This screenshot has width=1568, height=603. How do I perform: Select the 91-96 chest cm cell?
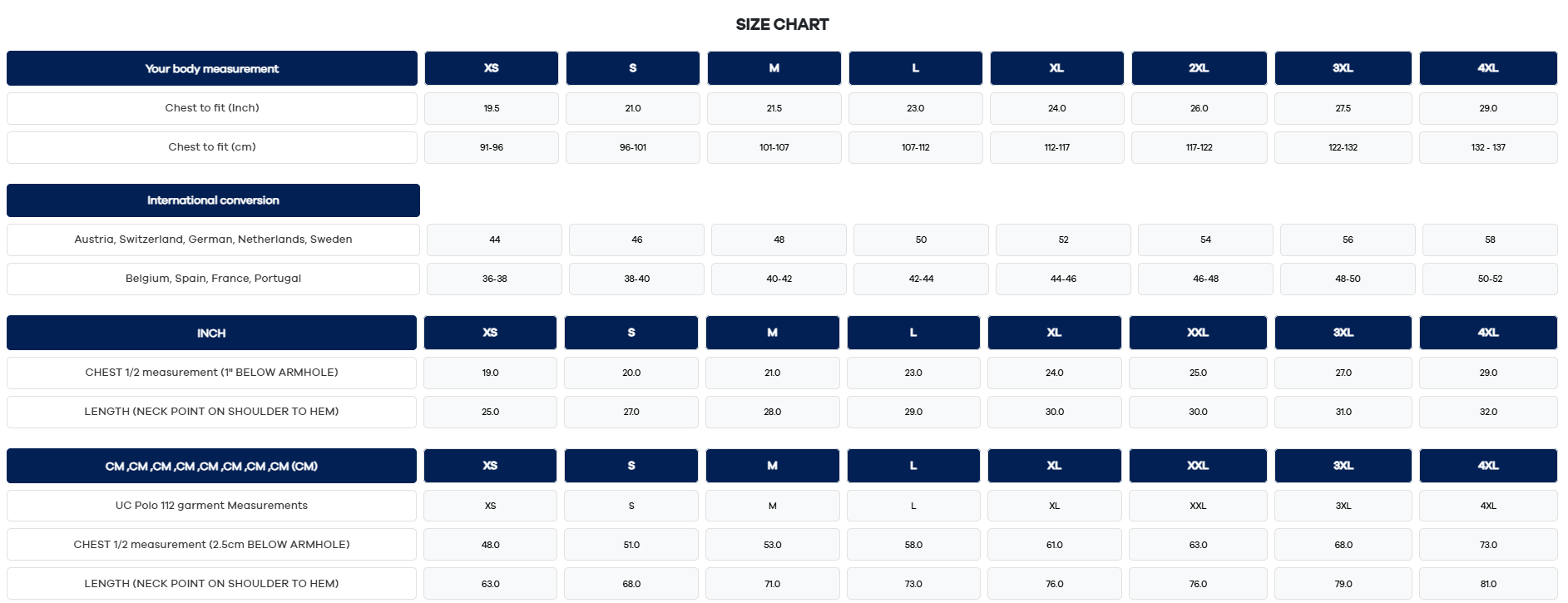[x=492, y=147]
